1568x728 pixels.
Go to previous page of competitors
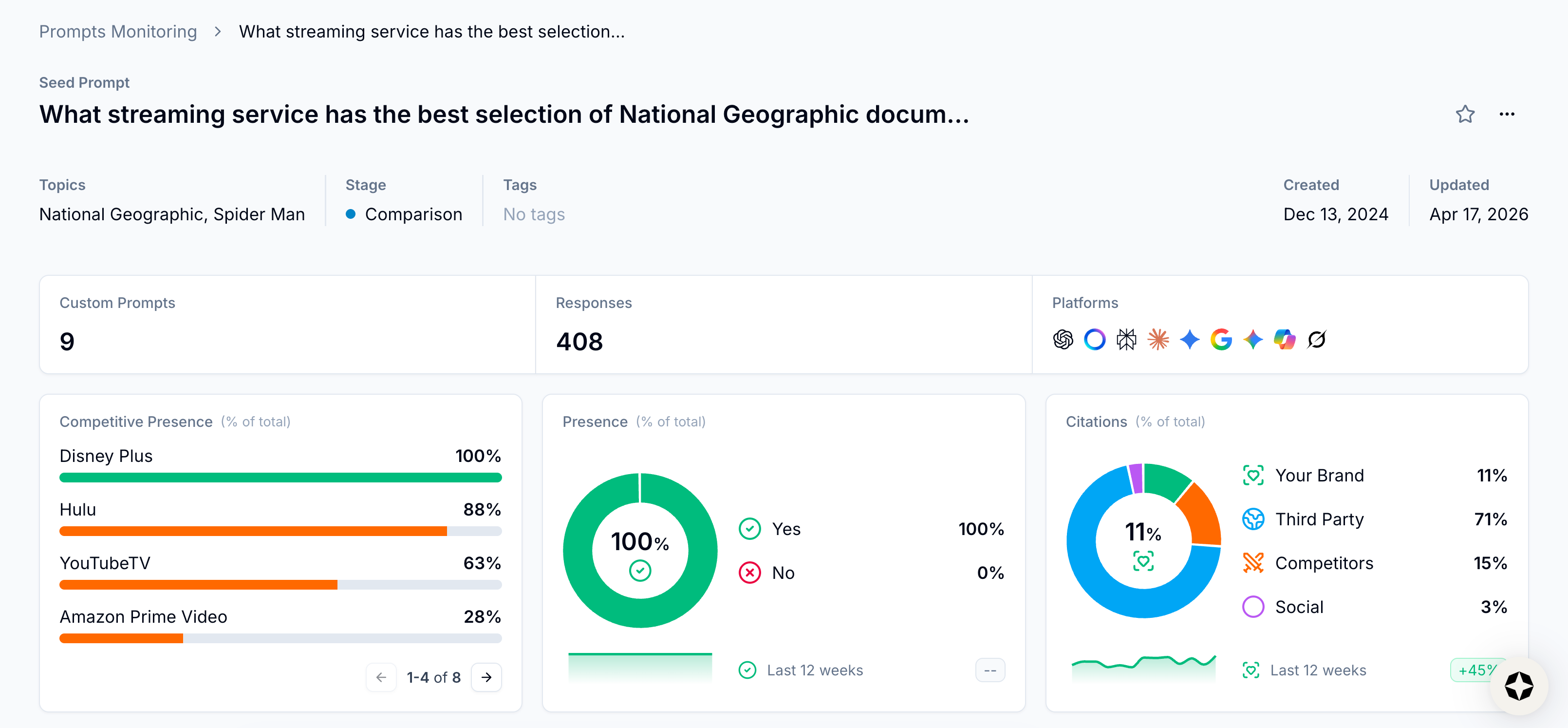click(x=381, y=677)
